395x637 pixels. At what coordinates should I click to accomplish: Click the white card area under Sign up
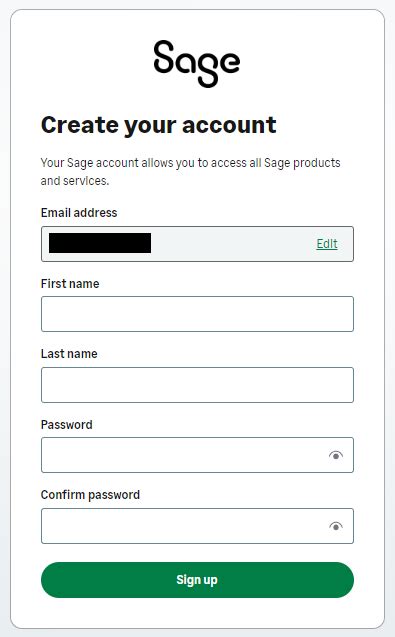coord(197,613)
